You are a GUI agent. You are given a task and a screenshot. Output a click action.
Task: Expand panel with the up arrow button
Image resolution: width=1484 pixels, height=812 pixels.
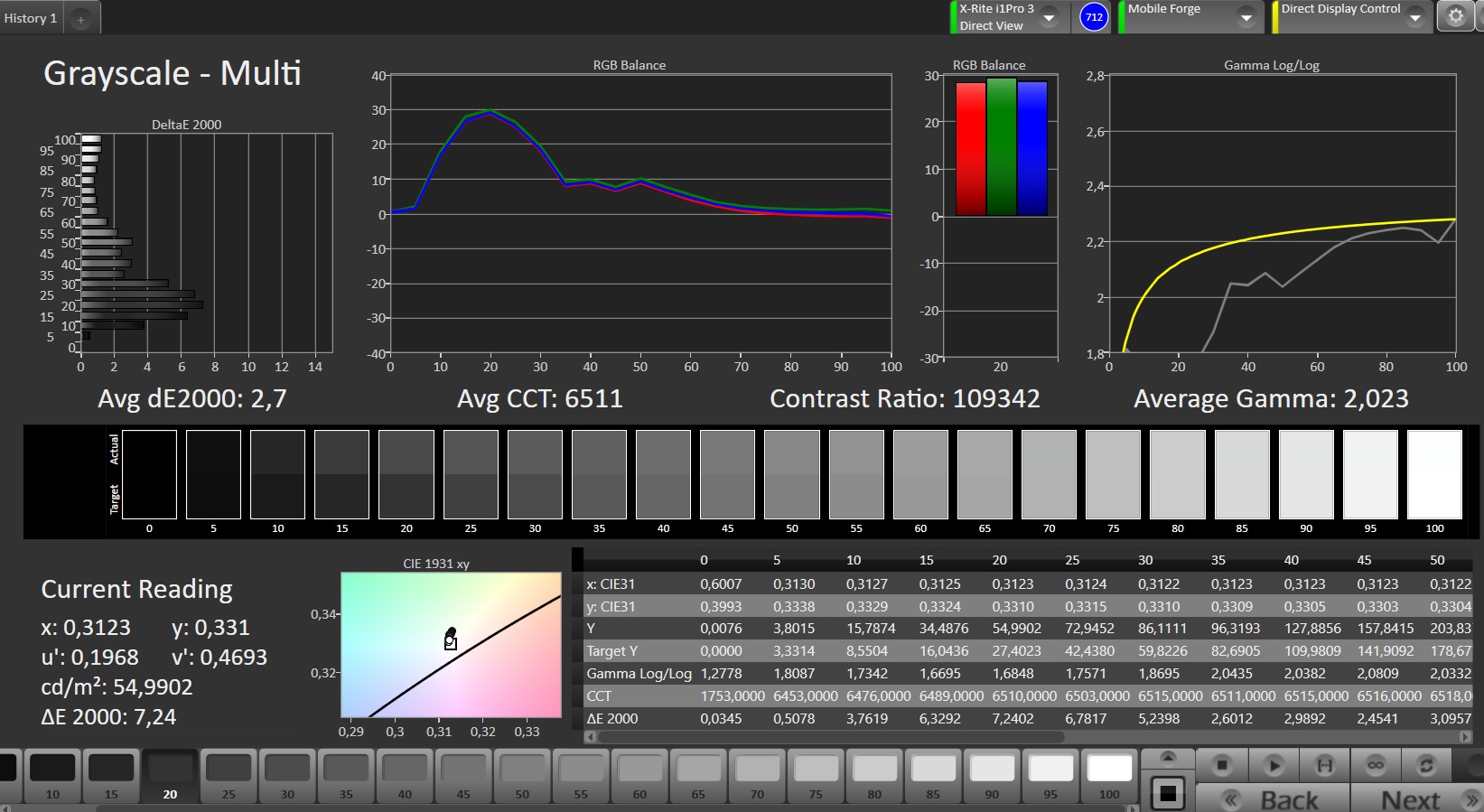click(x=1168, y=757)
